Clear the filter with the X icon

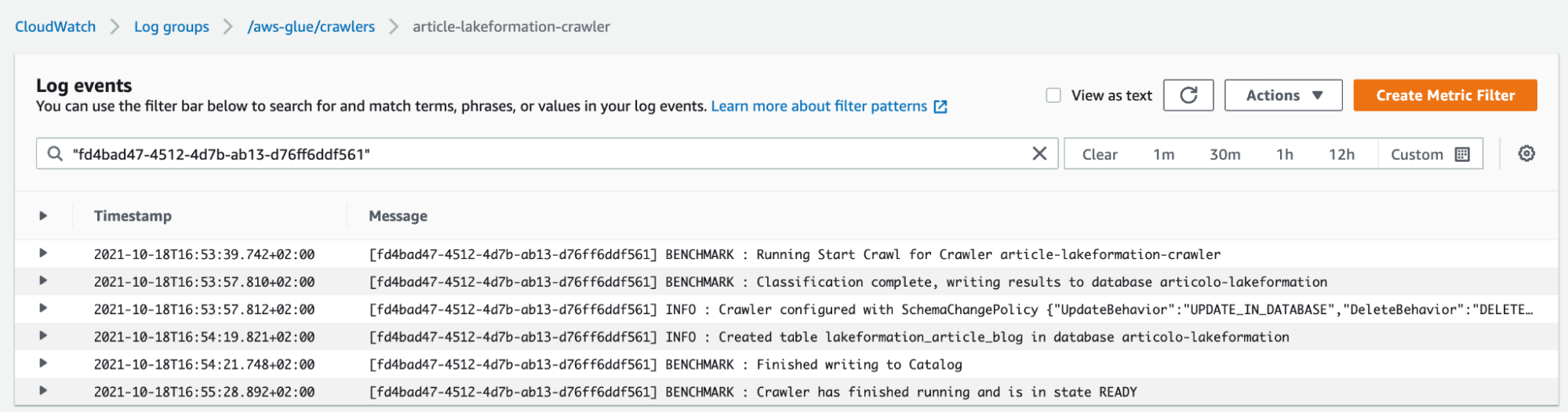1039,154
